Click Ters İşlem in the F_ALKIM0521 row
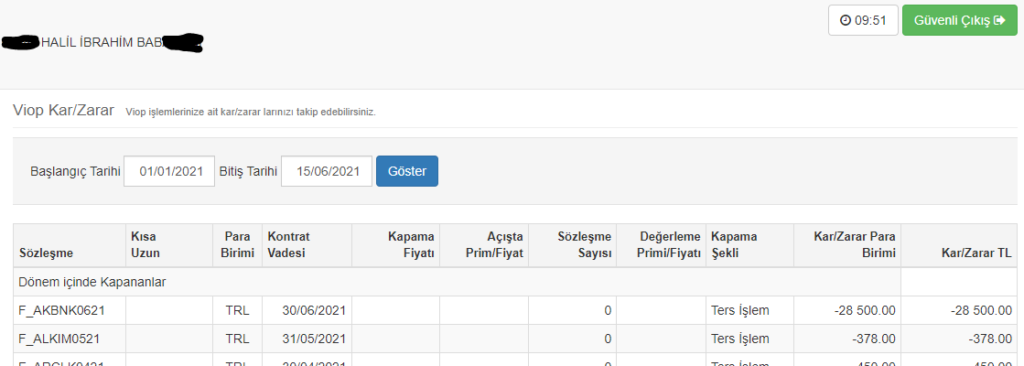Screen dimensions: 1024x366 pos(740,339)
